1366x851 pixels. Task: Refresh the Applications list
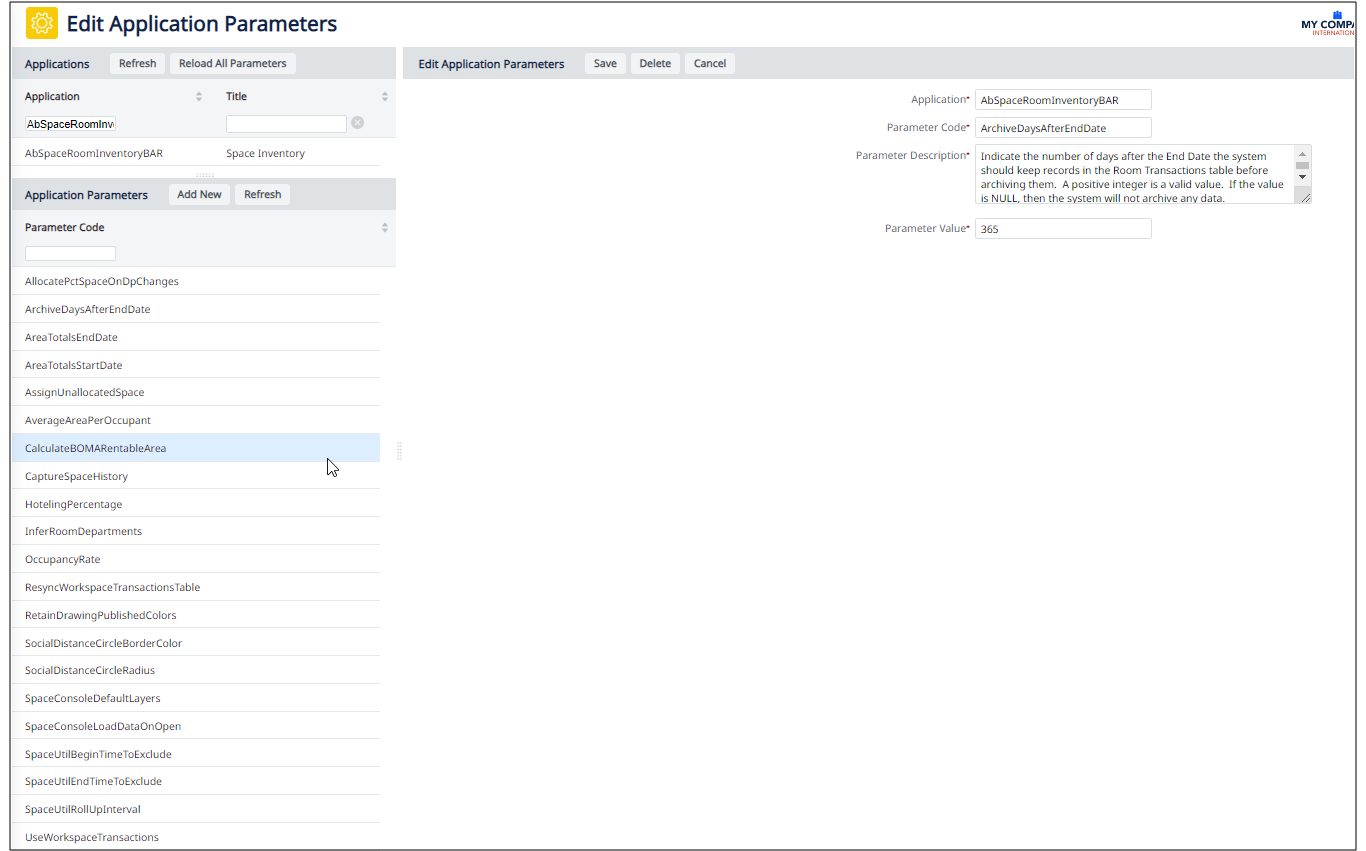click(x=137, y=64)
